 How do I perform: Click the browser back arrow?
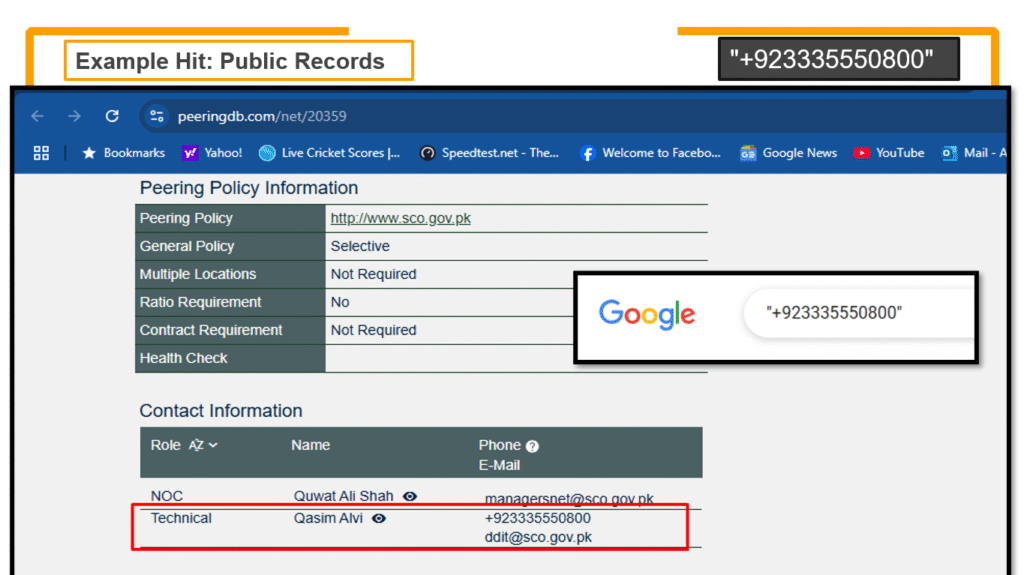pyautogui.click(x=38, y=116)
